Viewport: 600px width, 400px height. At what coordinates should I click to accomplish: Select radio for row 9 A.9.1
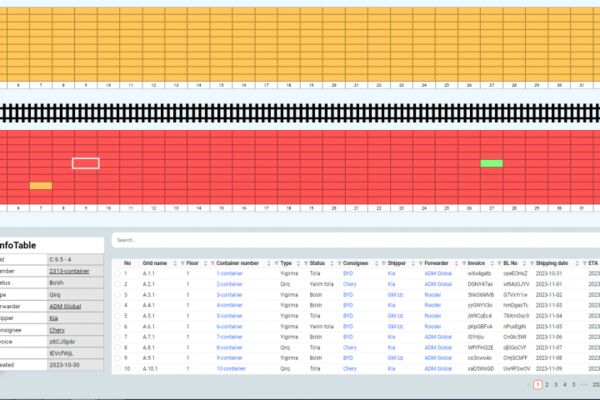(x=117, y=358)
